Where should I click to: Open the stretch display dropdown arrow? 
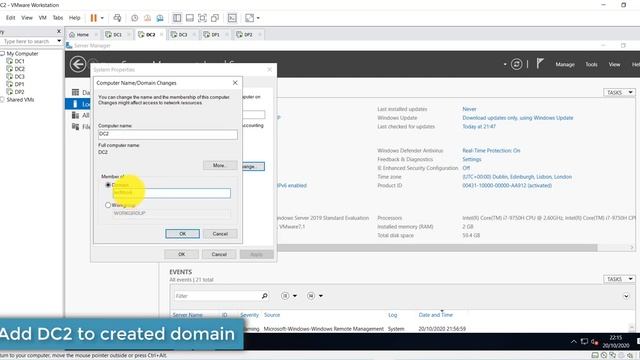tap(258, 18)
